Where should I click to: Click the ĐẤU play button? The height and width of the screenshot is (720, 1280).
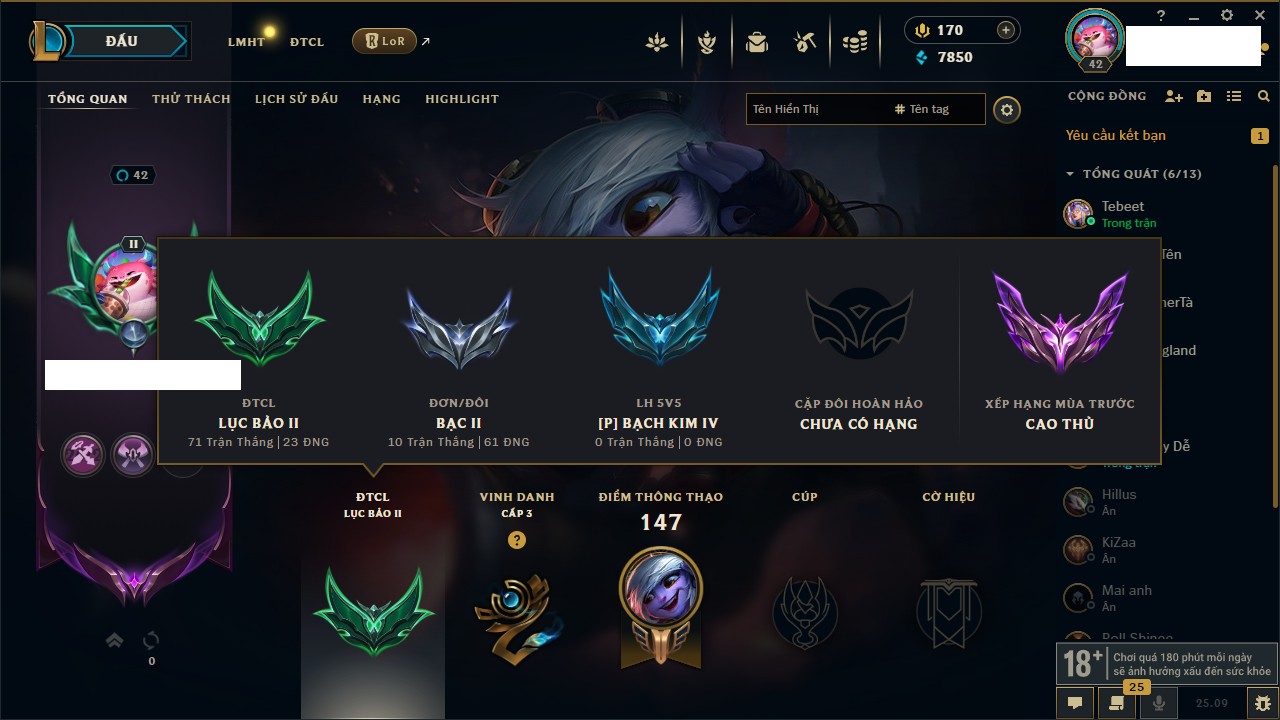click(x=122, y=41)
